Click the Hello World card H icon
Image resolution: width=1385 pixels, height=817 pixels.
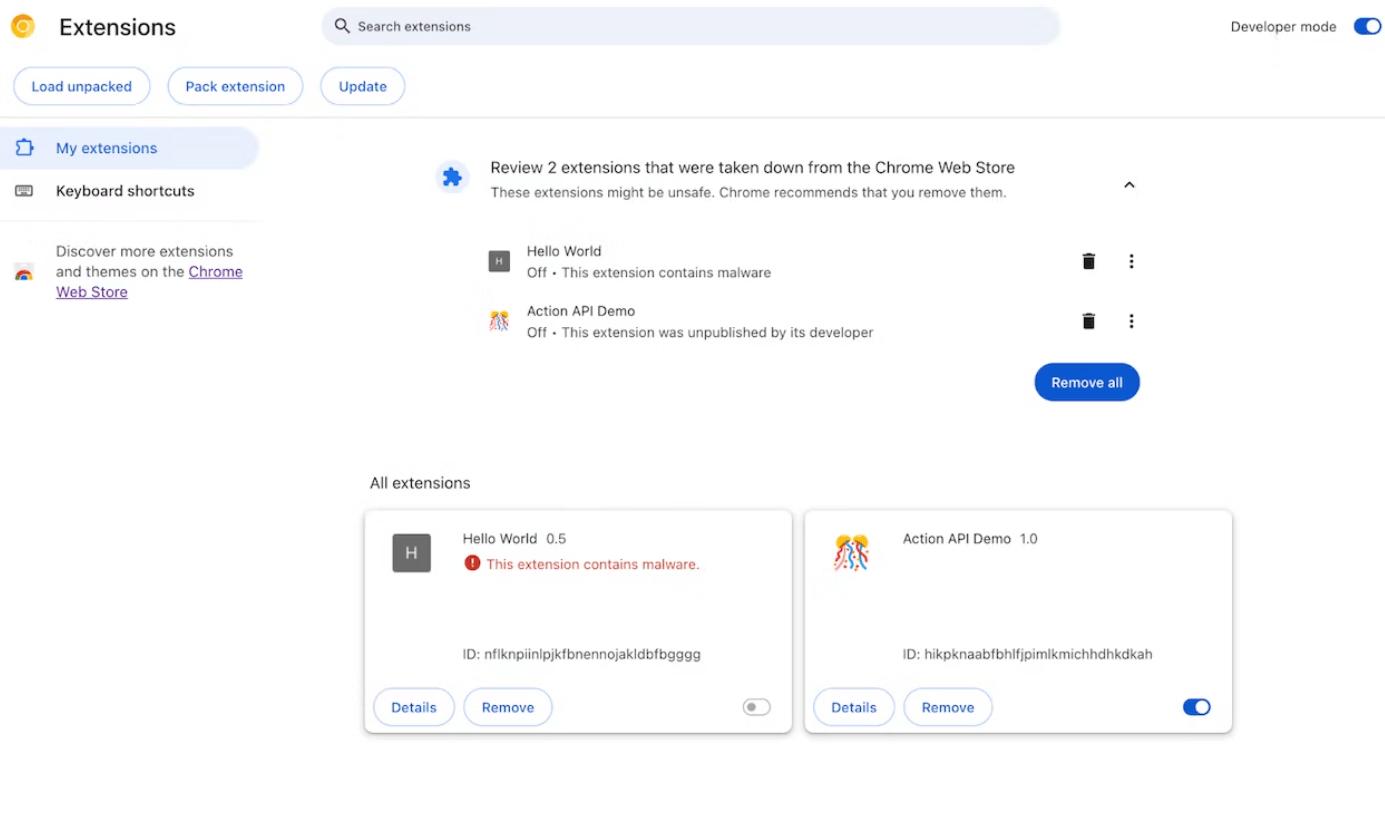point(412,553)
